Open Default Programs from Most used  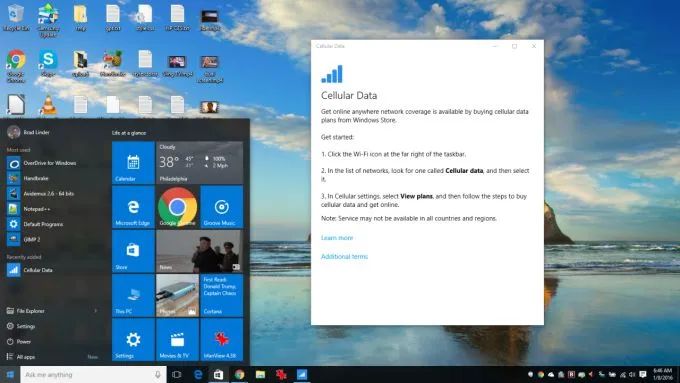[x=35, y=224]
